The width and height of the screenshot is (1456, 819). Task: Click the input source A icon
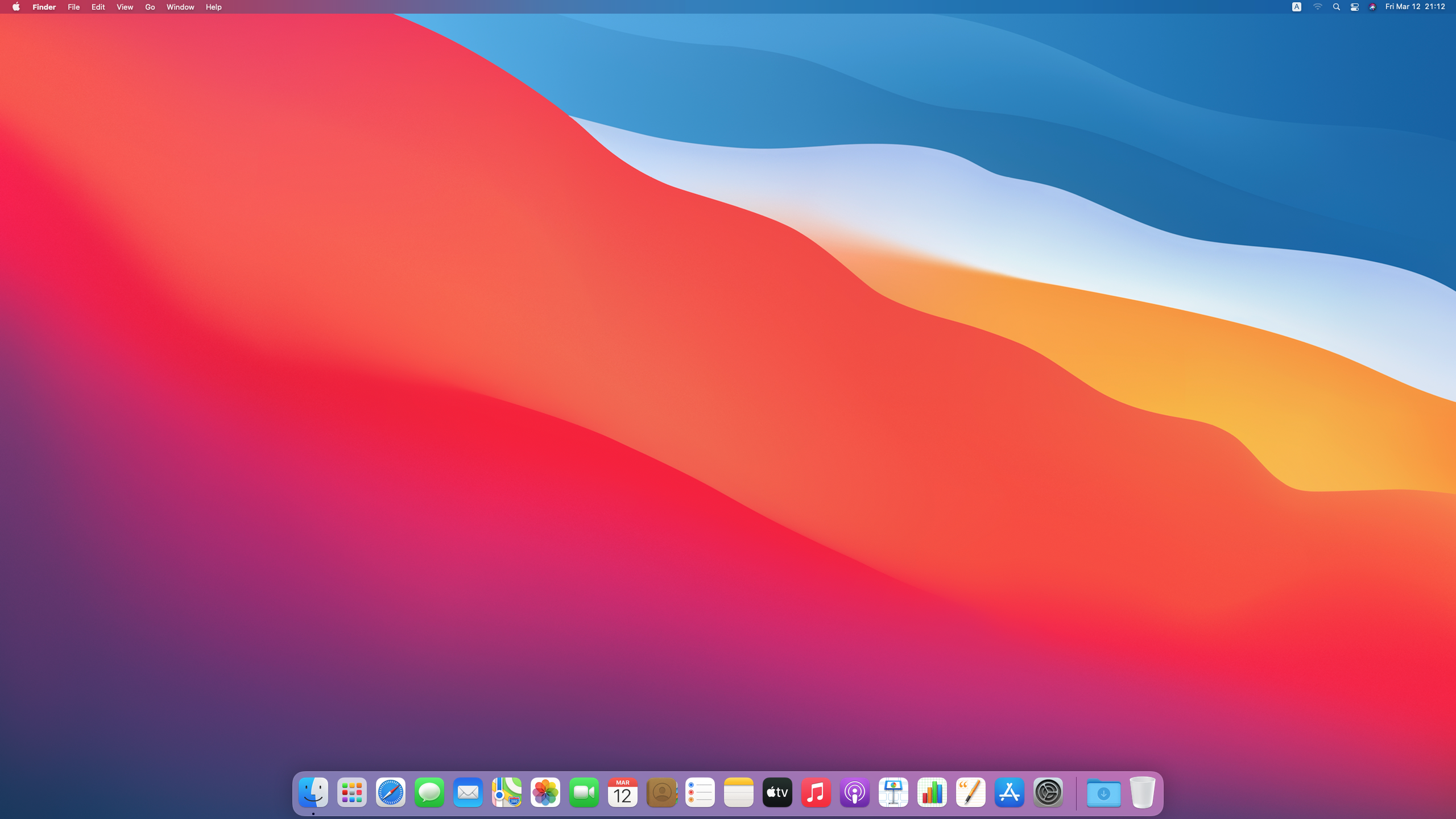[x=1297, y=7]
